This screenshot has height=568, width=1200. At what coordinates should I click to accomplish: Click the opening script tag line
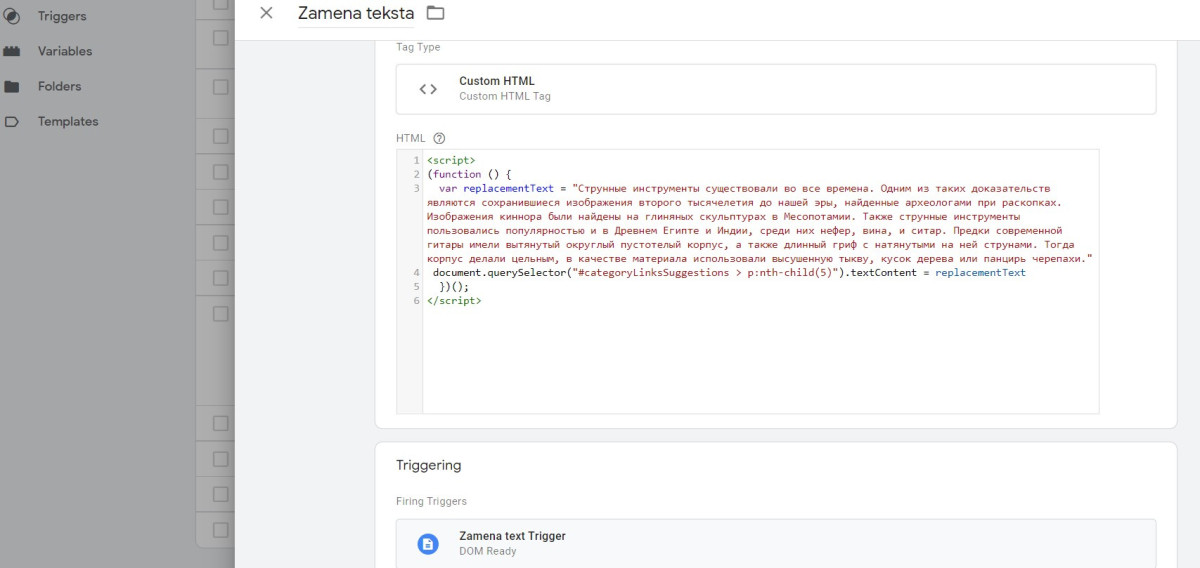tap(451, 160)
